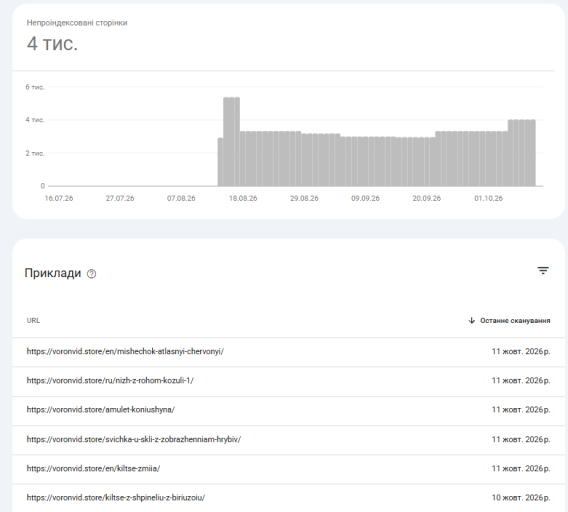
Task: Select the 07.08.26 chart axis date
Action: coord(181,198)
